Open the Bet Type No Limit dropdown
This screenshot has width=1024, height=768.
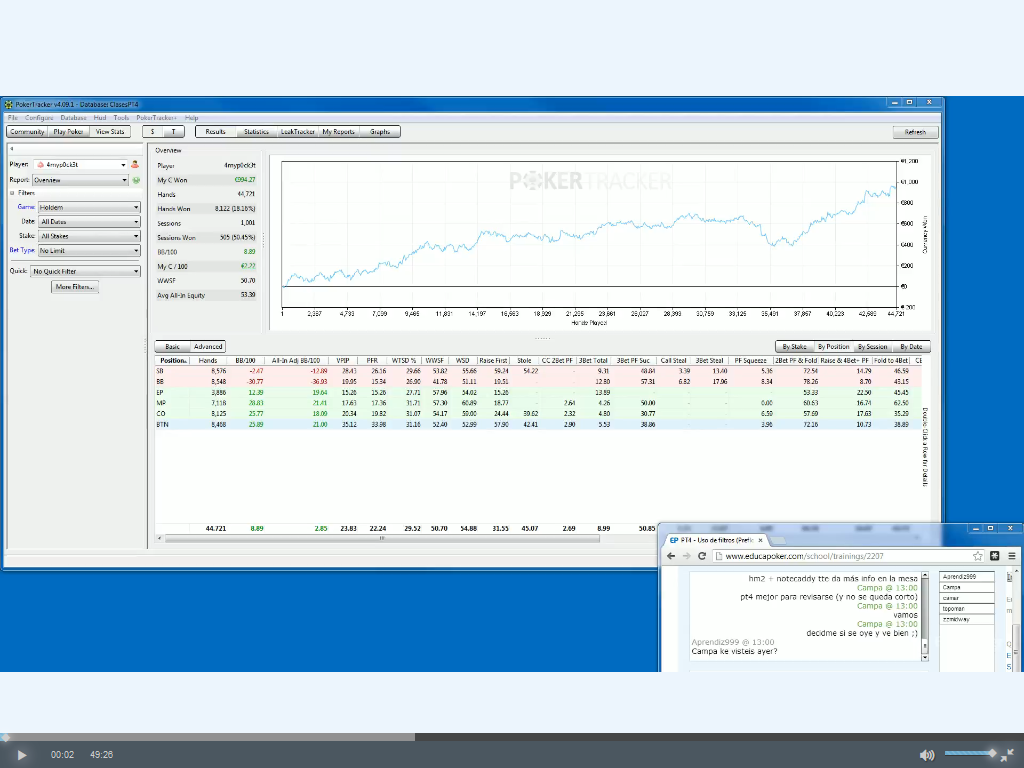[x=89, y=251]
